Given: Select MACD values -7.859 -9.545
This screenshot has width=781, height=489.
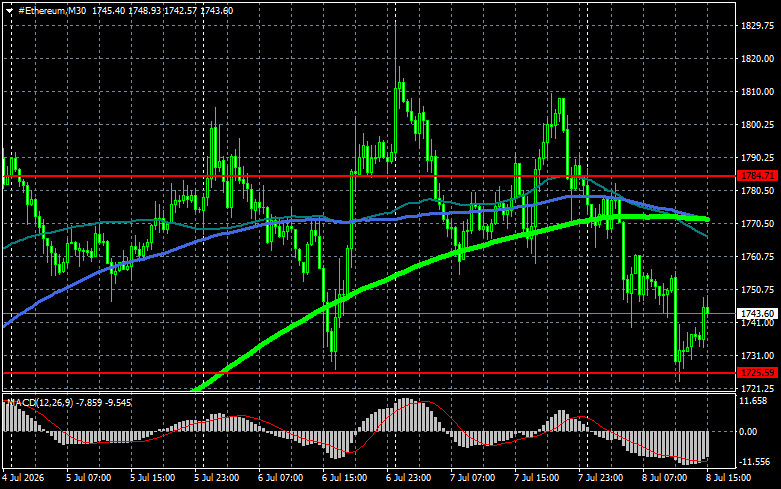Looking at the screenshot, I should 104,402.
